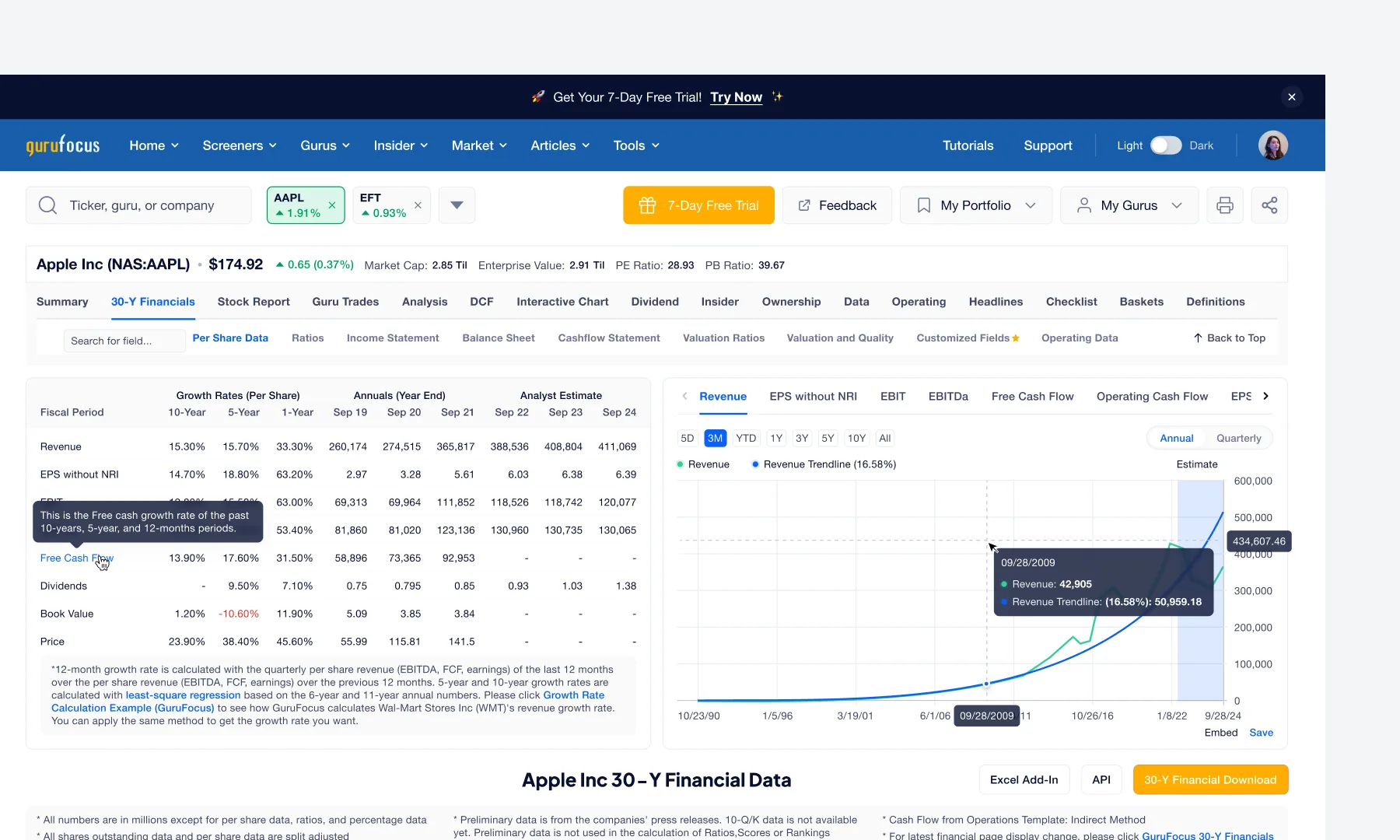Click the GuruFocus logo
This screenshot has width=1400, height=840.
63,145
